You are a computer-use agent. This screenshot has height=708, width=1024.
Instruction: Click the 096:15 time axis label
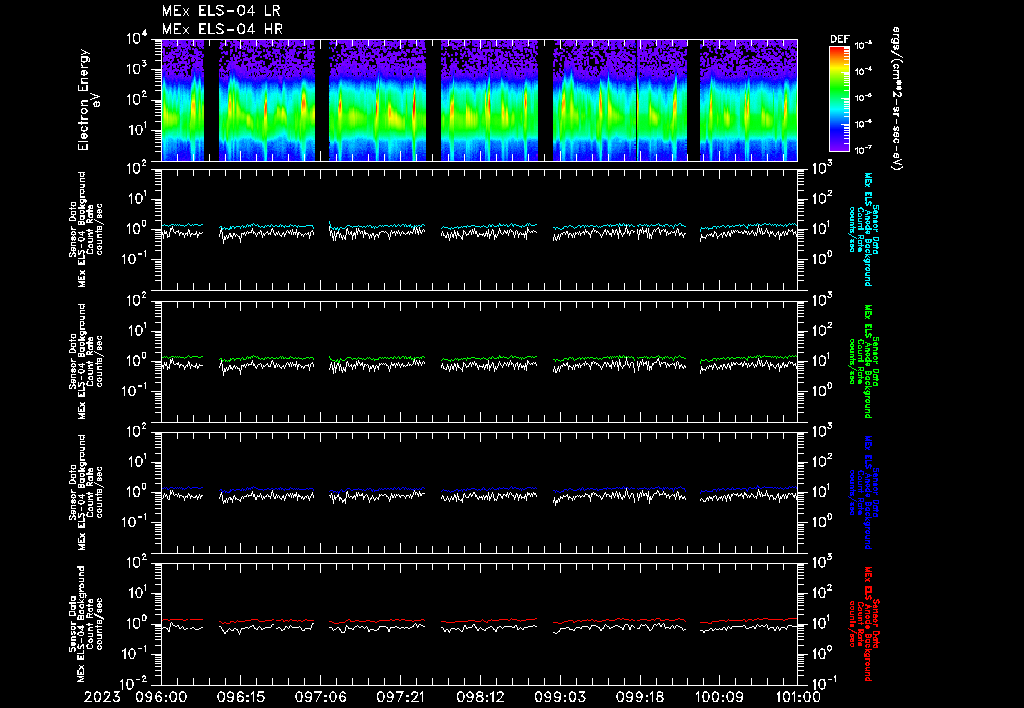240,697
